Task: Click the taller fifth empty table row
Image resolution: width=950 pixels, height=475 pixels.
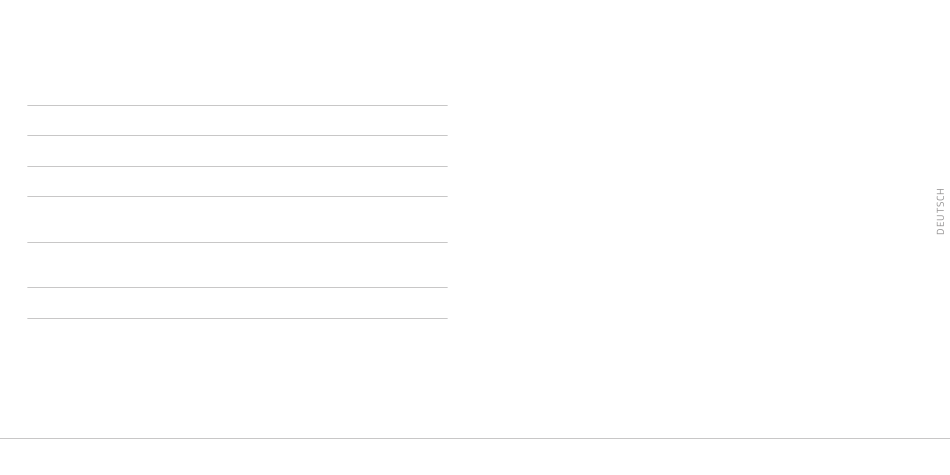Action: (x=238, y=265)
